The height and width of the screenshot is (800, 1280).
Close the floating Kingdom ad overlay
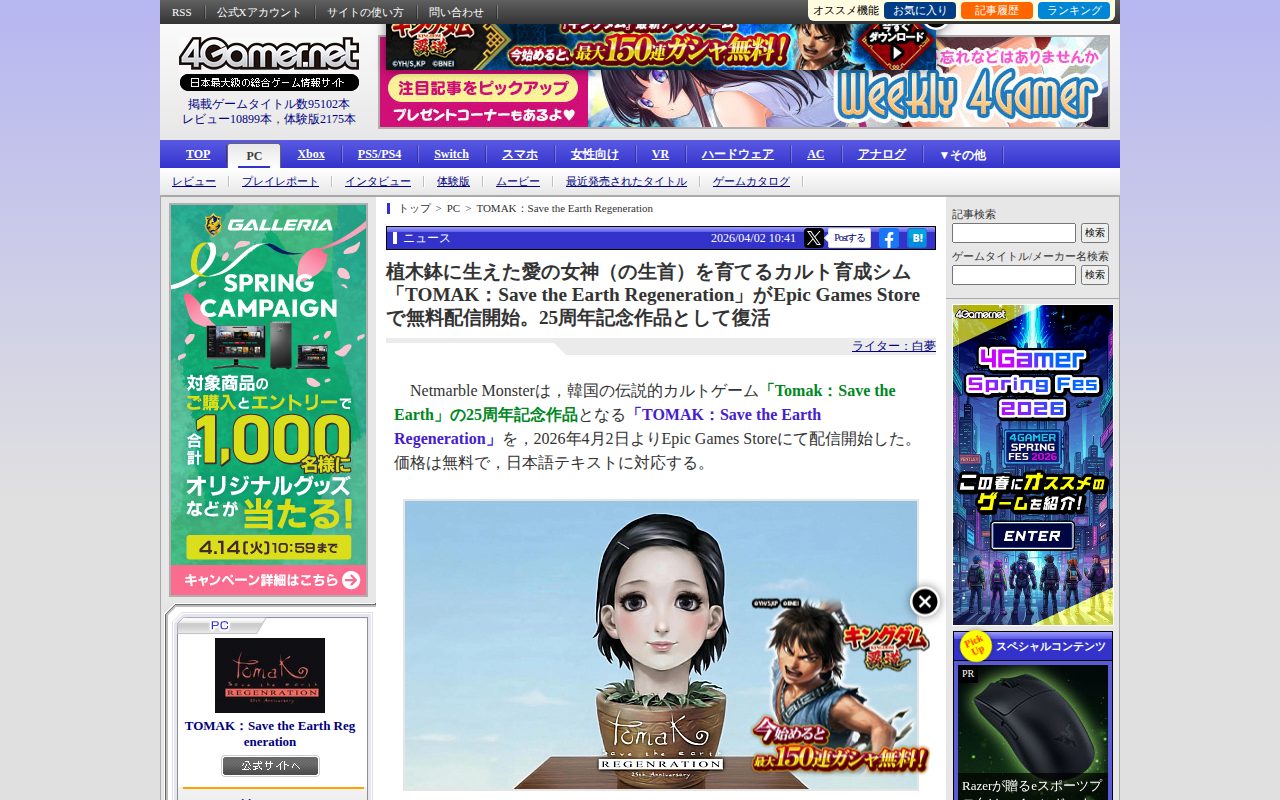click(925, 601)
